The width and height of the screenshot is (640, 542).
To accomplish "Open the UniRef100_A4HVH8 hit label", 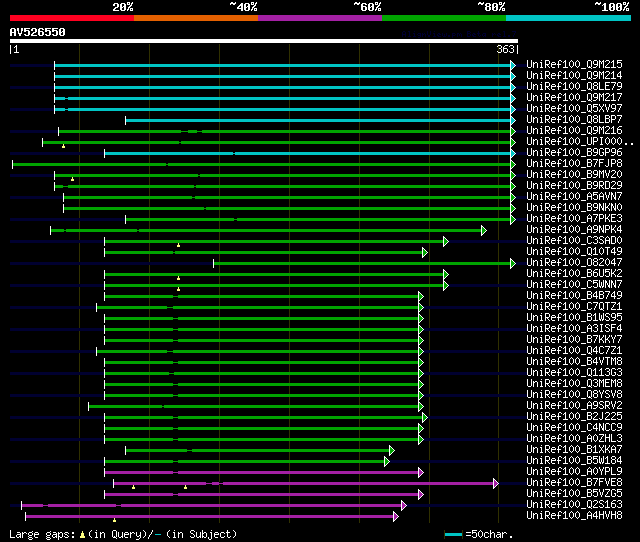I will (574, 515).
